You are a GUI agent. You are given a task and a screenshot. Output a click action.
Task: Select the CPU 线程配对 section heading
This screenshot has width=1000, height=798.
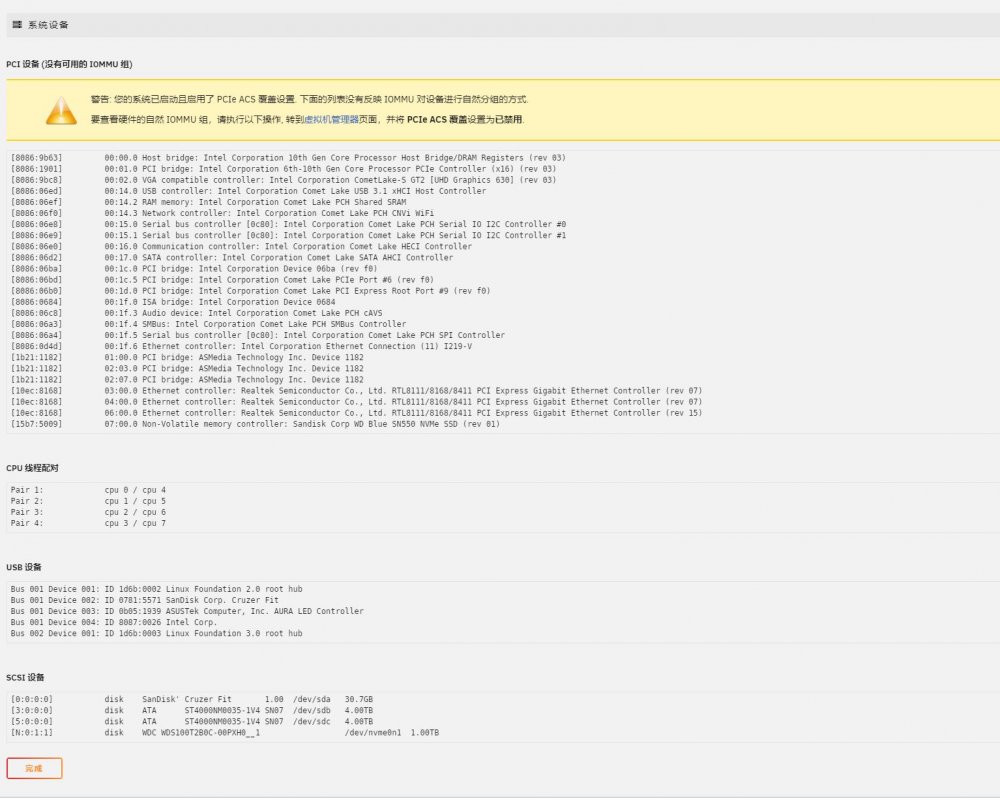coord(33,468)
